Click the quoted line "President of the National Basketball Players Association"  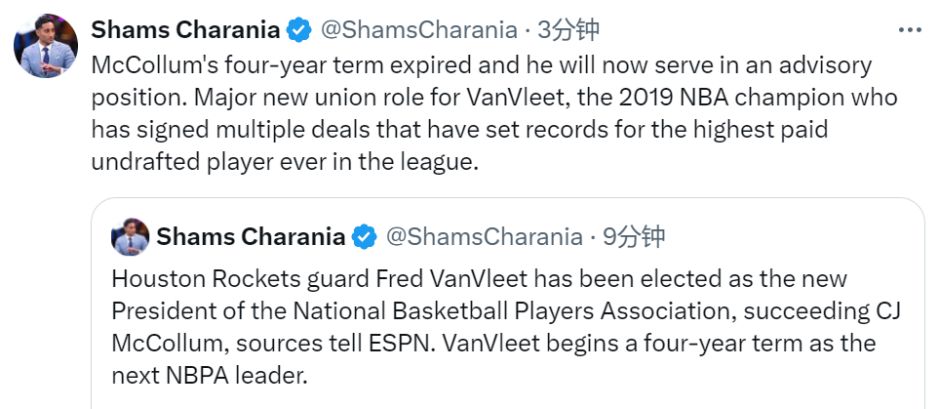pyautogui.click(x=507, y=311)
